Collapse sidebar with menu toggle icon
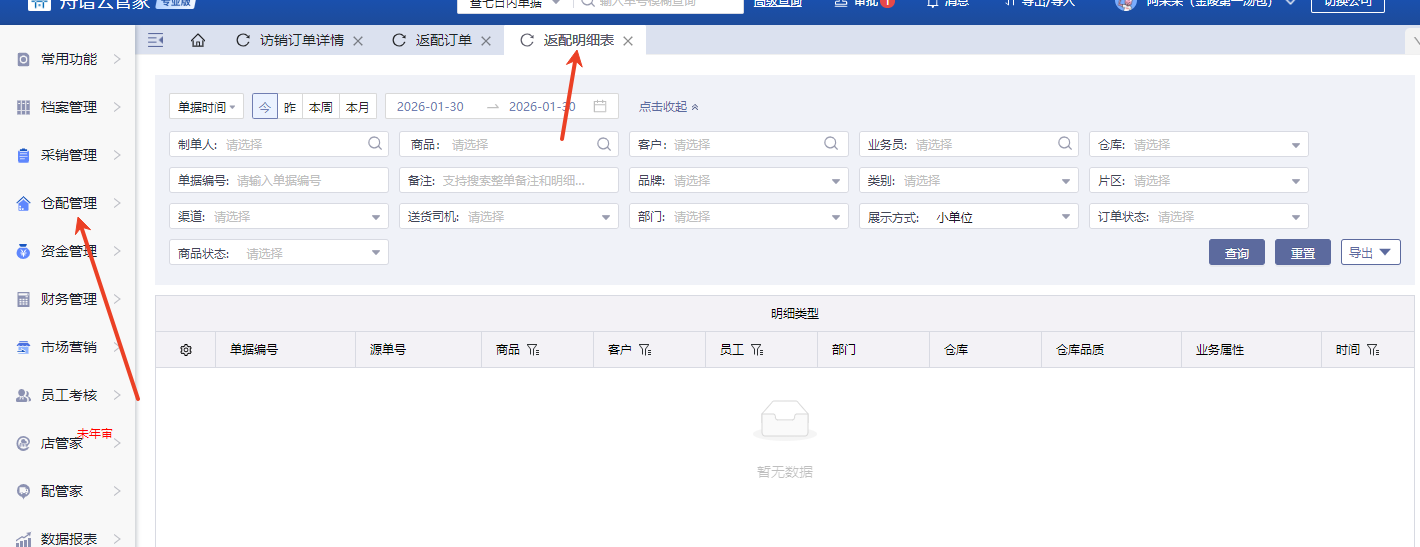Viewport: 1420px width, 547px height. 155,40
